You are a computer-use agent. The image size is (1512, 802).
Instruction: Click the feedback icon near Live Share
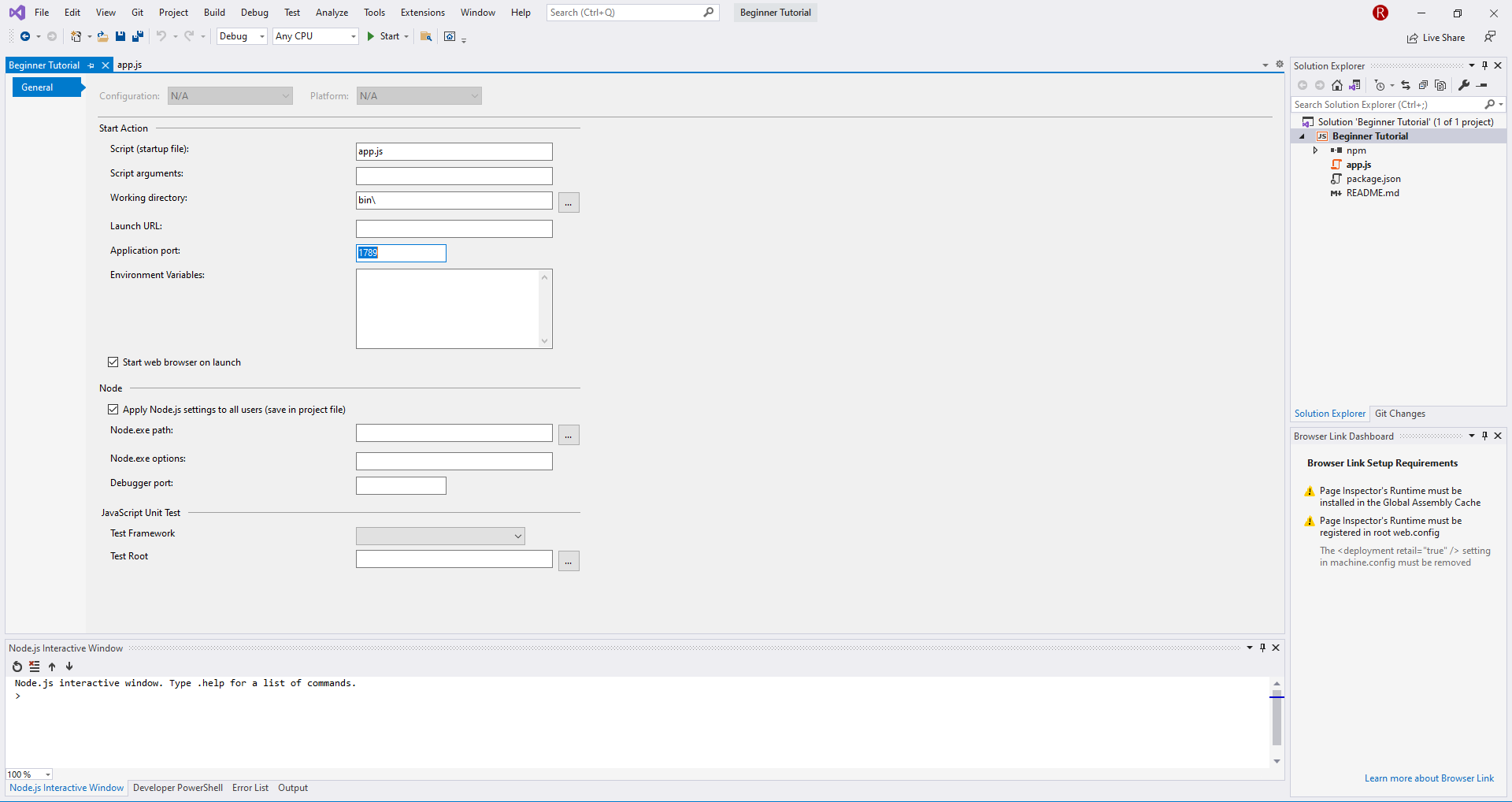click(1490, 37)
